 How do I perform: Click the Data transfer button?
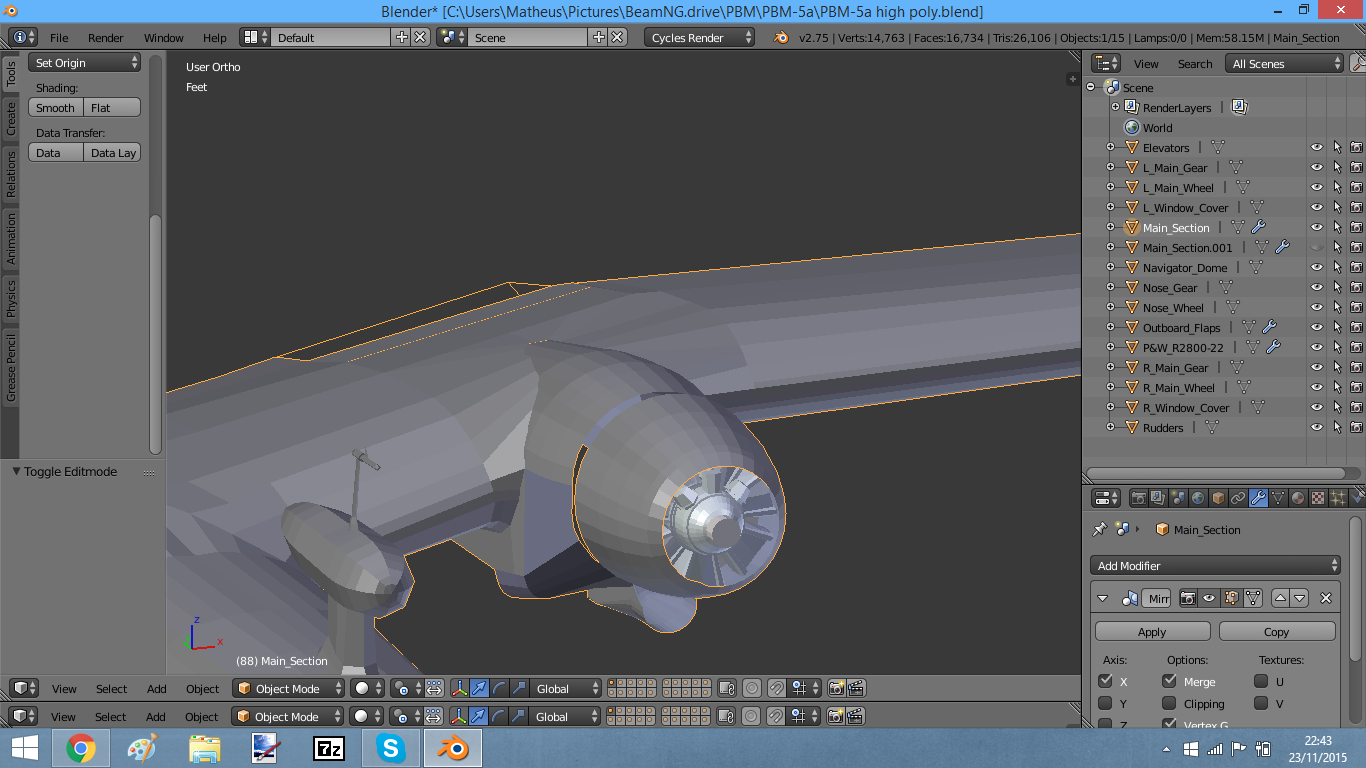pos(56,152)
